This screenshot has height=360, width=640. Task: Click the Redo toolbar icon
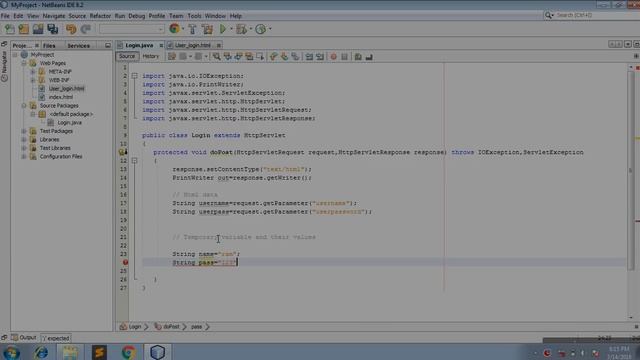(85, 29)
